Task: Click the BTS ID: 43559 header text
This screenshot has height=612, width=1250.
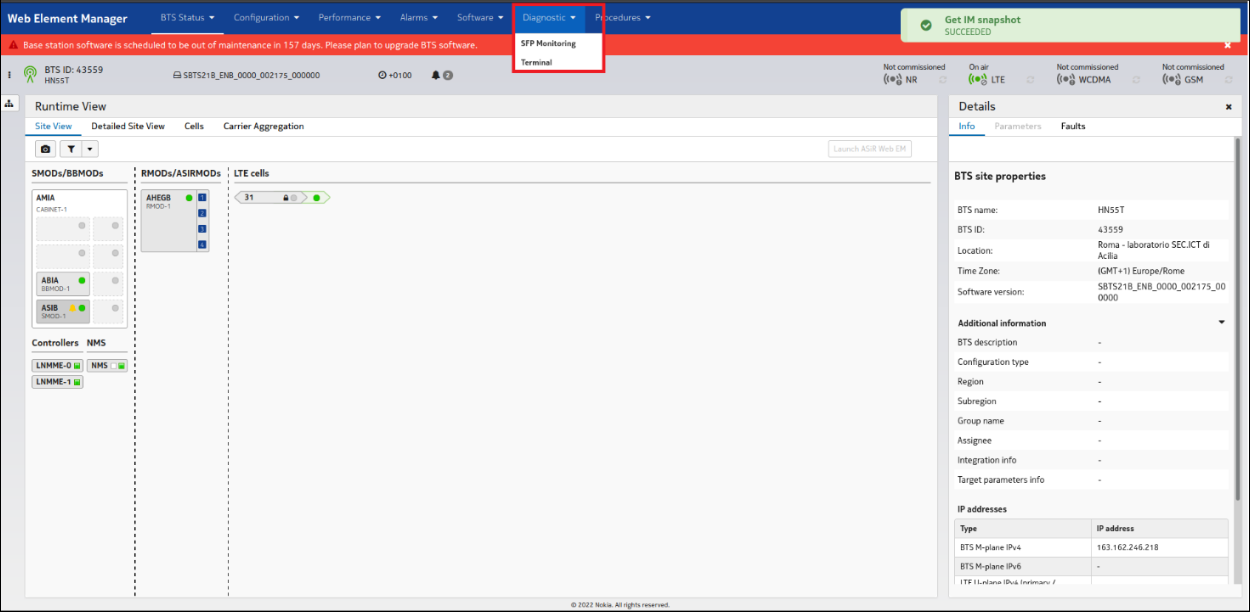Action: tap(74, 70)
